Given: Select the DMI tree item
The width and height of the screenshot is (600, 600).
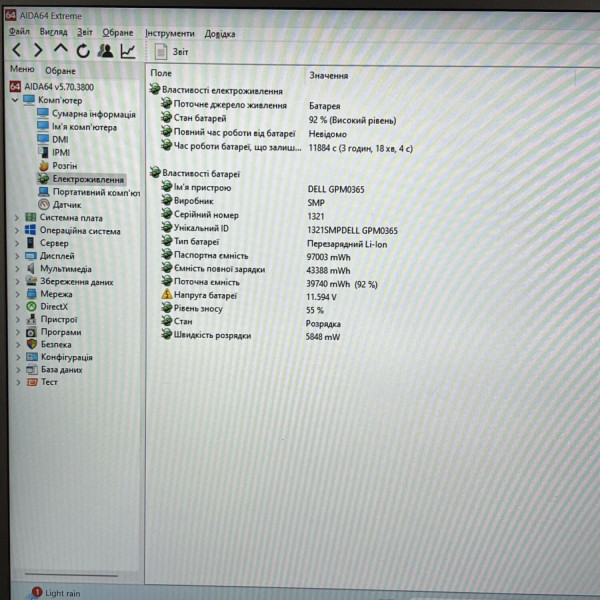Looking at the screenshot, I should coord(53,139).
